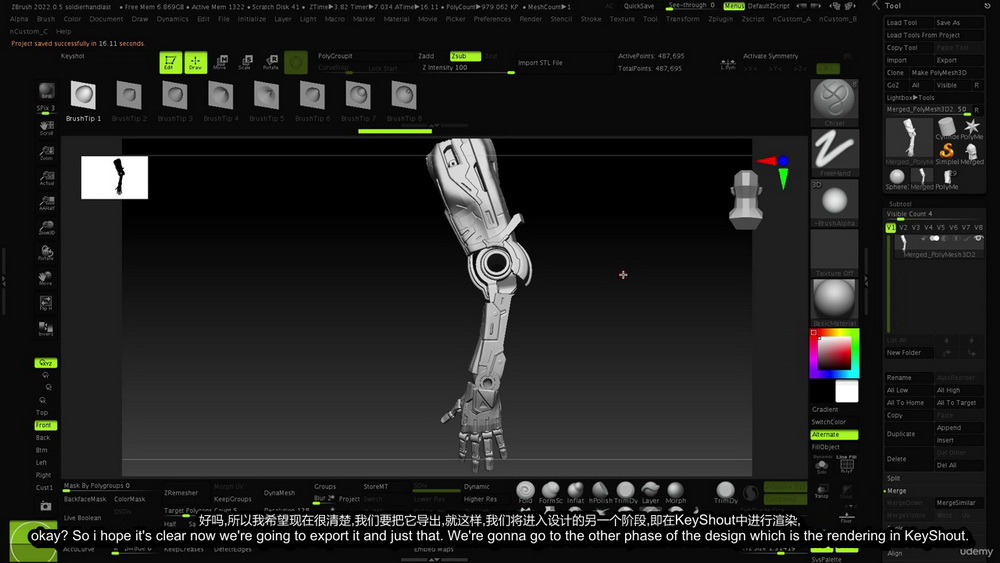
Task: Toggle eye visibility of Merged_PolyMesh3D2 subtool
Action: (x=978, y=238)
